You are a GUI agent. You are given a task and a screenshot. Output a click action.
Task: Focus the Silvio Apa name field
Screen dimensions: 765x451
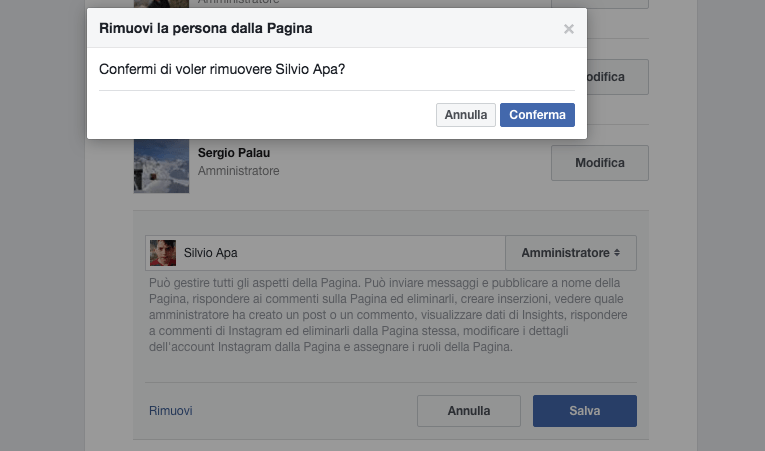325,253
